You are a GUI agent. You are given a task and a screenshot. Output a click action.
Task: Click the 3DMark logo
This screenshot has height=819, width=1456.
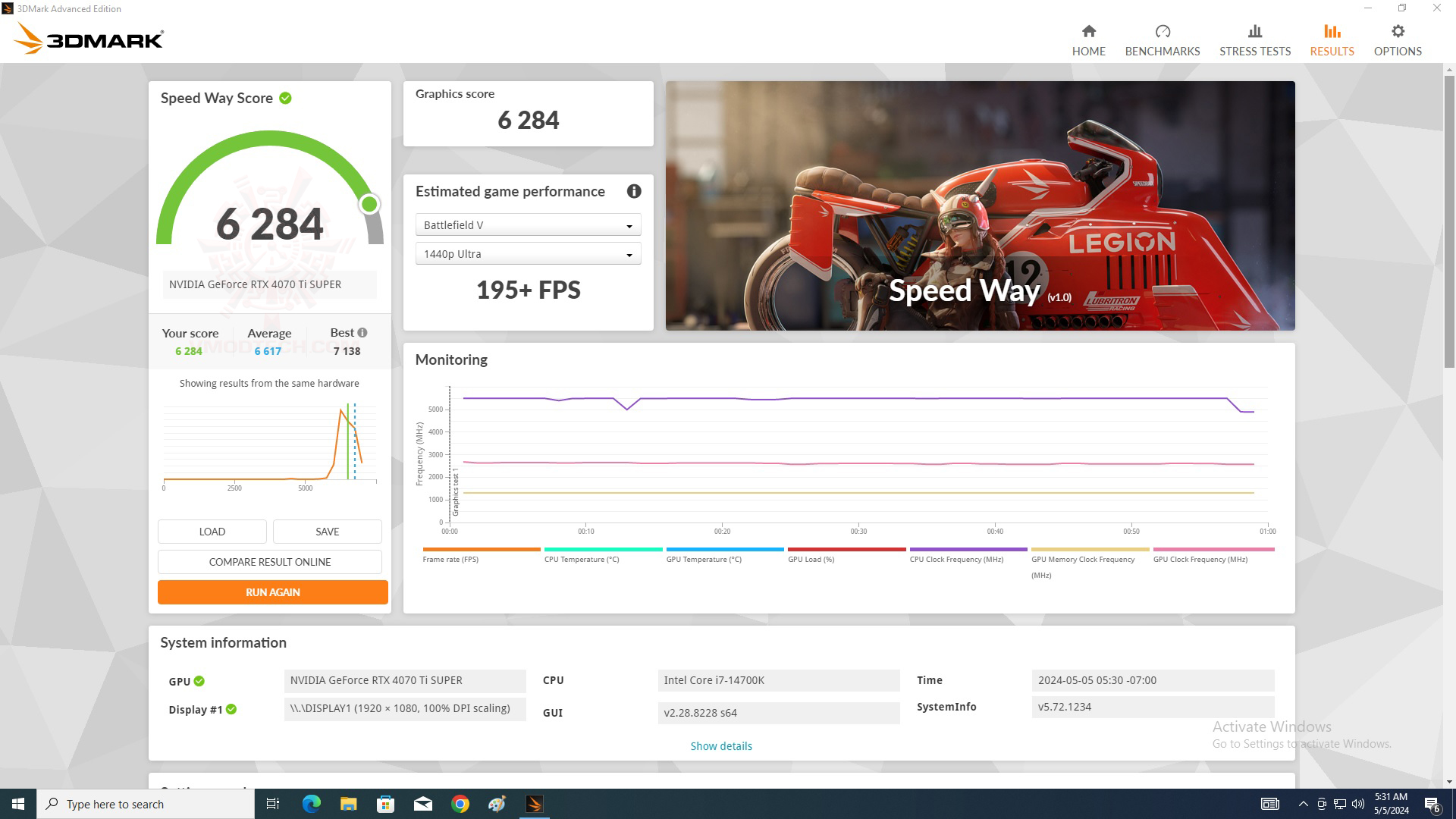[87, 39]
